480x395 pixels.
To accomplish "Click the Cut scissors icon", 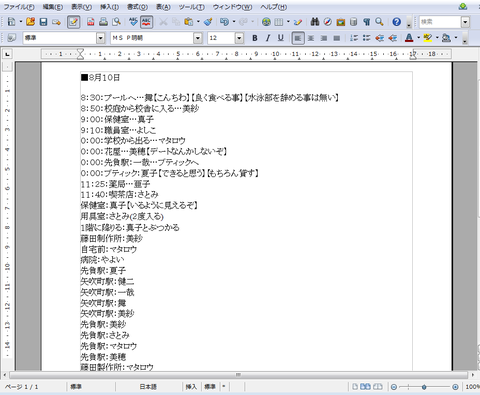I will (163, 22).
